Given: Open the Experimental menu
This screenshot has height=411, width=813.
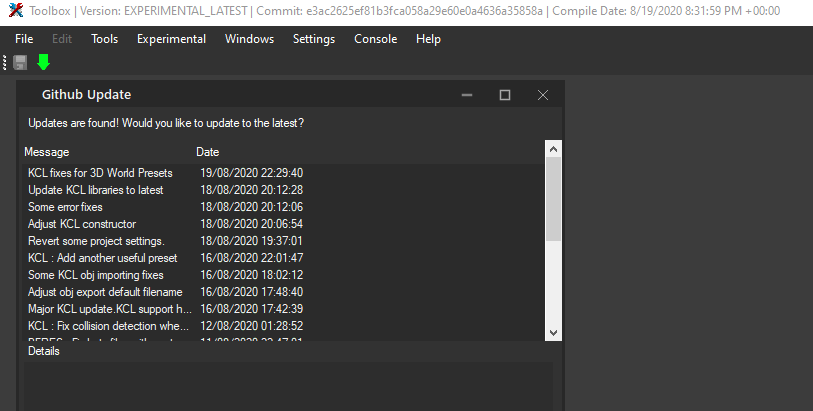Looking at the screenshot, I should point(172,39).
